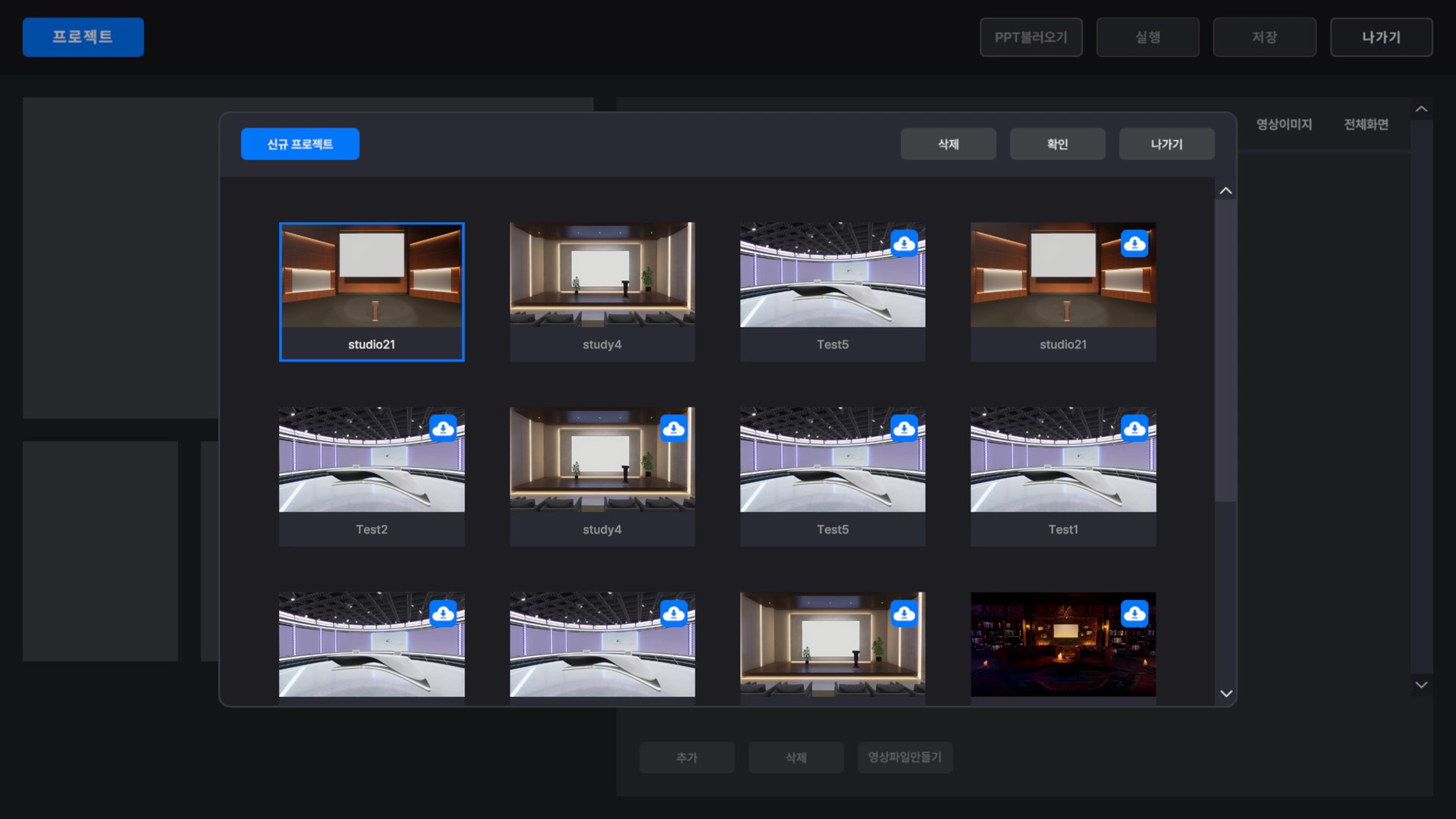Switch to 전체화면 tab
The height and width of the screenshot is (819, 1456).
click(x=1366, y=124)
